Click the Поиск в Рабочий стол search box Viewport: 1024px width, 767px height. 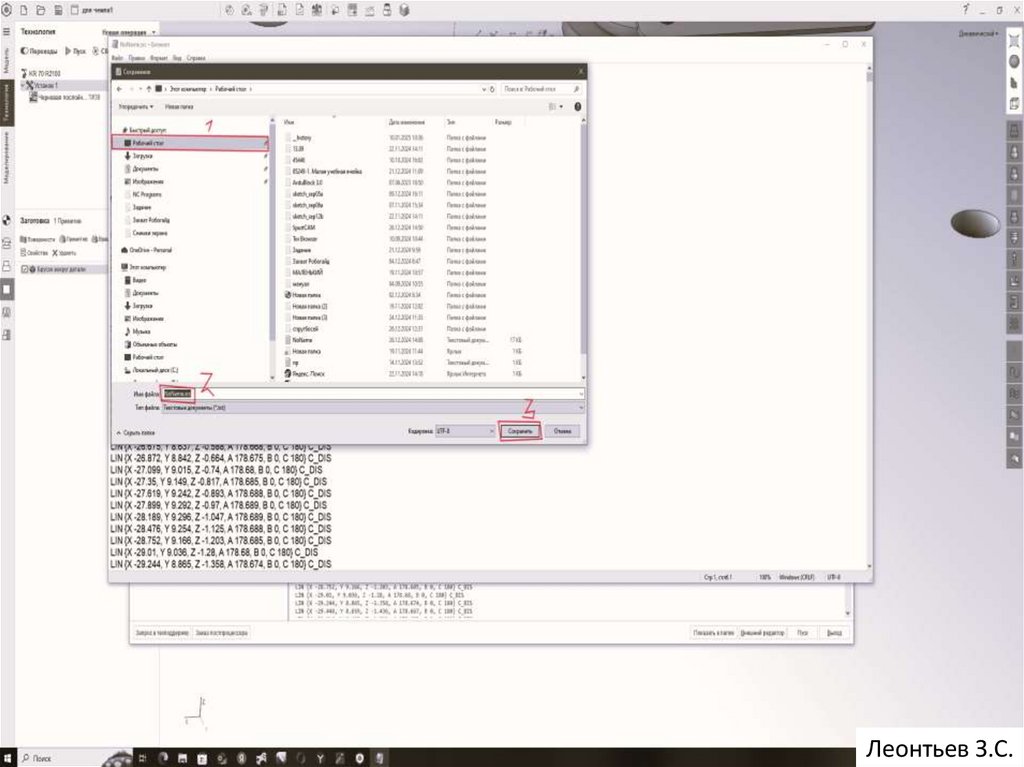541,89
